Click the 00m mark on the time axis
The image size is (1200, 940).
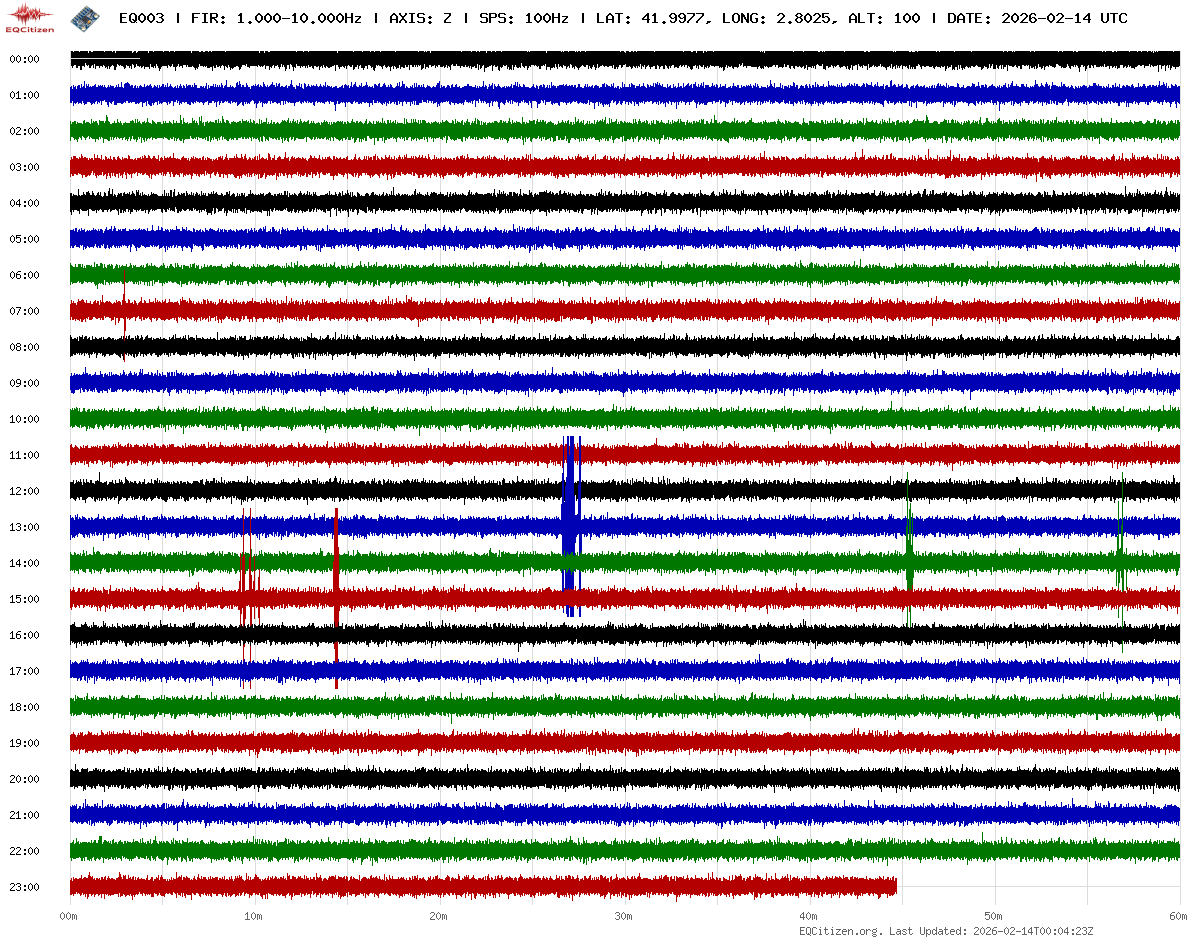(x=70, y=916)
